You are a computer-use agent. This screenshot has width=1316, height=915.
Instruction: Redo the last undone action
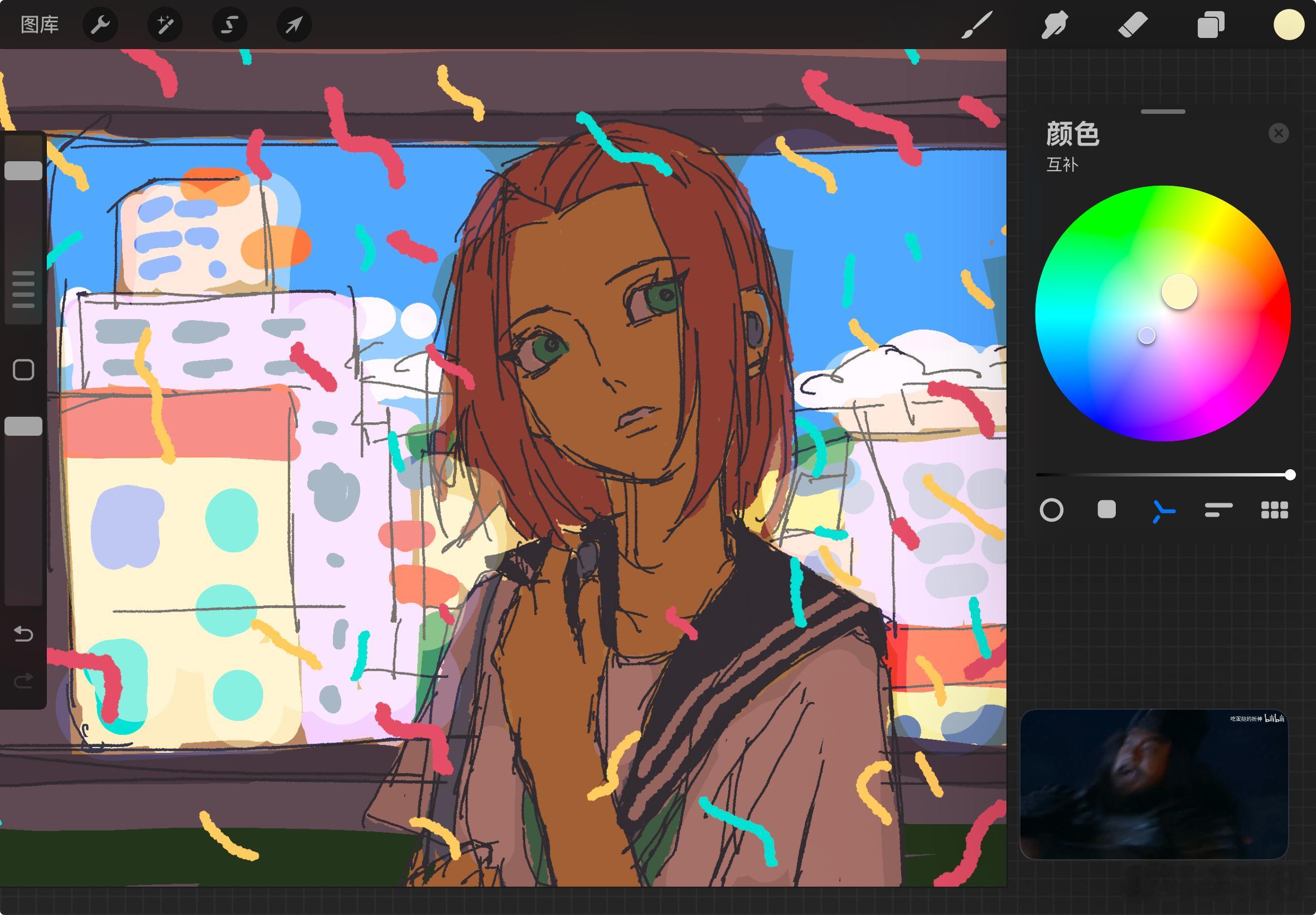point(23,681)
